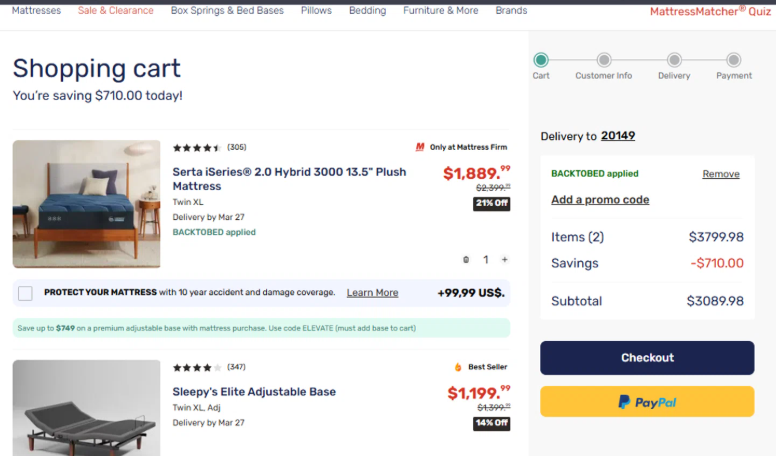Pay with the PayPal button
The image size is (776, 456).
pyautogui.click(x=647, y=402)
